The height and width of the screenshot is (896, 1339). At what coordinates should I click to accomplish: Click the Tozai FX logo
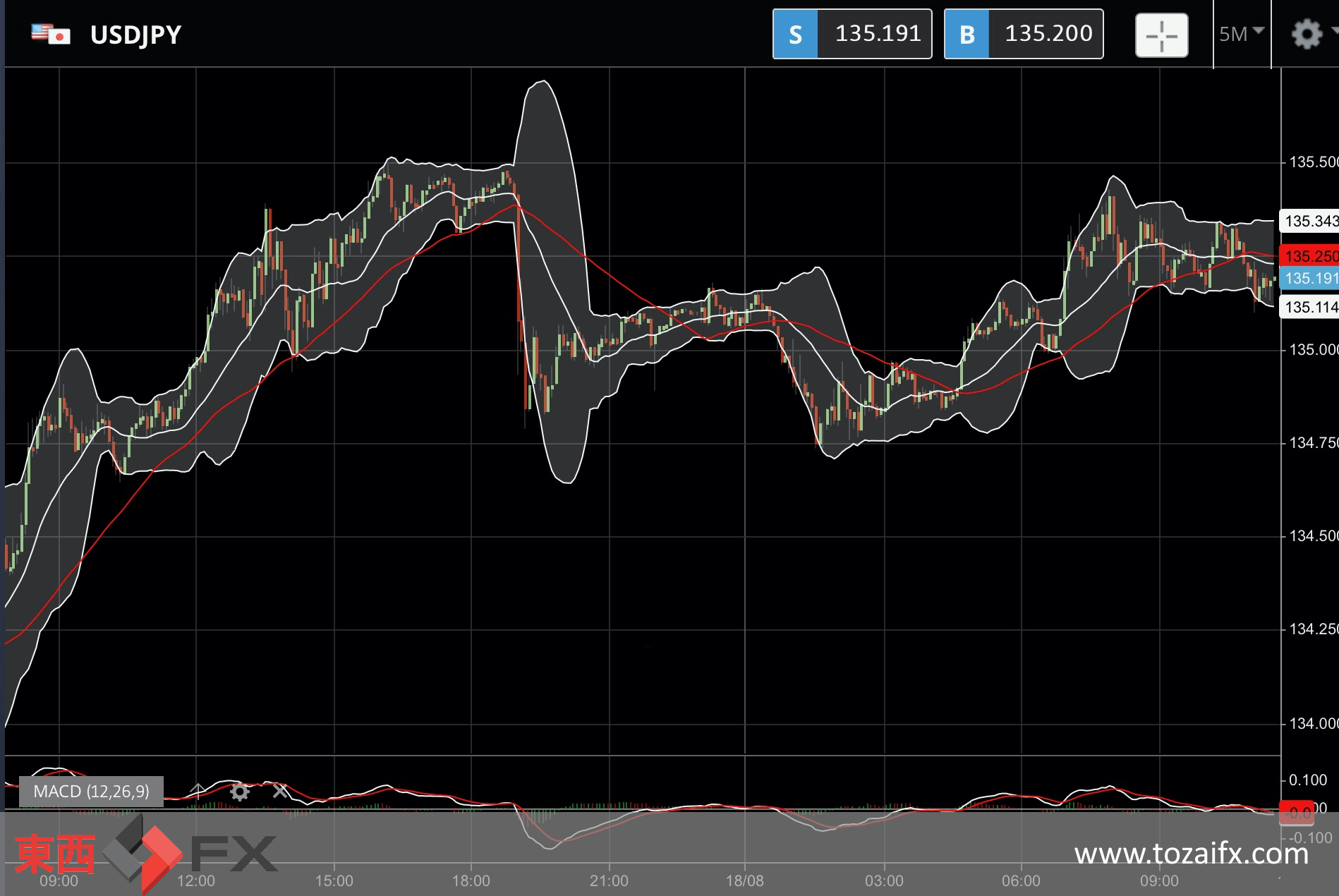coord(145,854)
